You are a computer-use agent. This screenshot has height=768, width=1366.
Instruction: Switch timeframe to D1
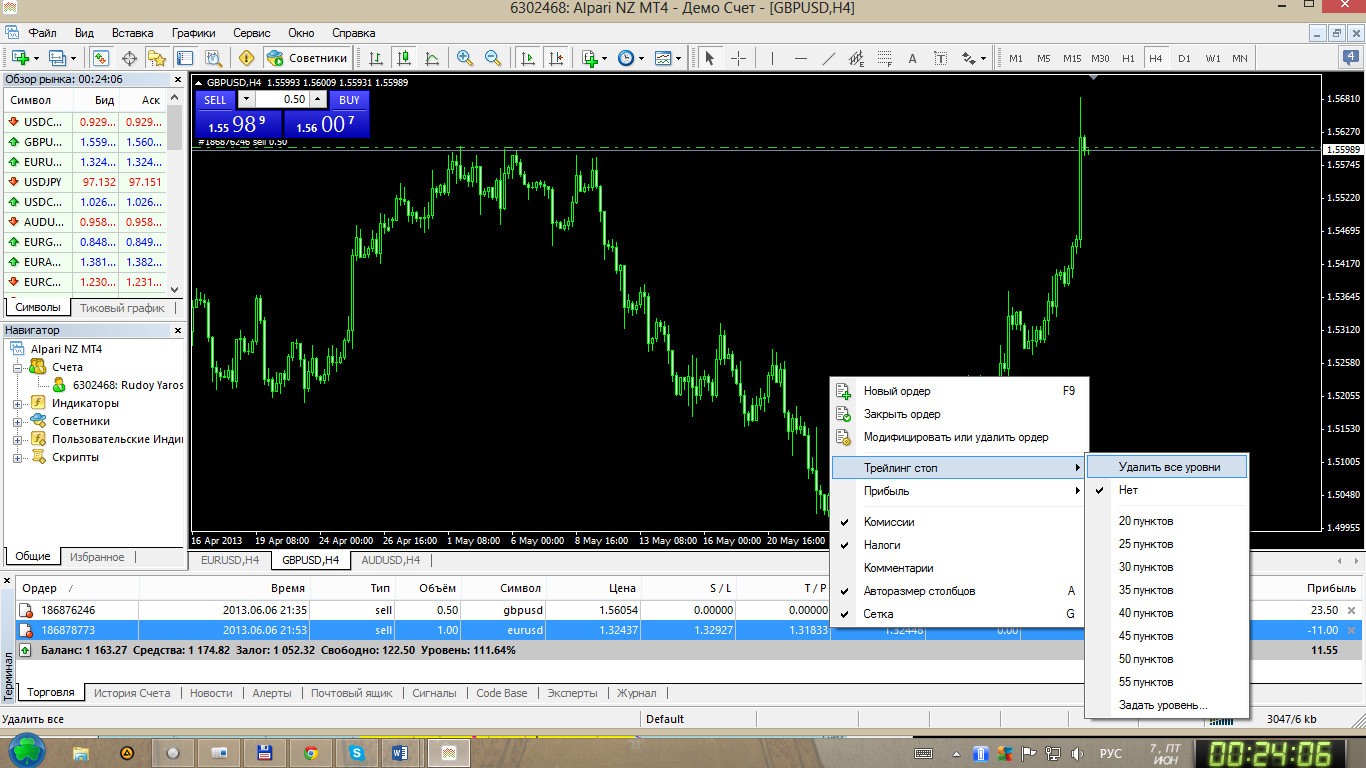click(1184, 58)
